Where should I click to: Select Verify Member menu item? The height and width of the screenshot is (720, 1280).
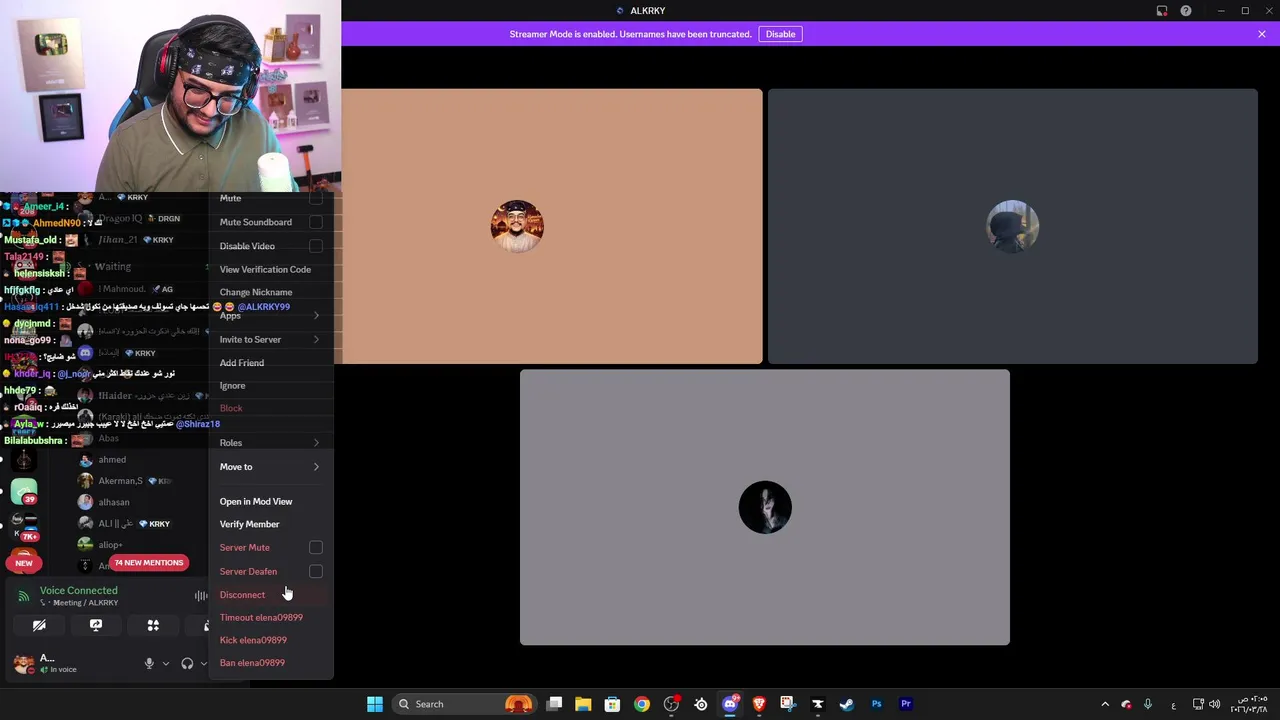[271, 524]
